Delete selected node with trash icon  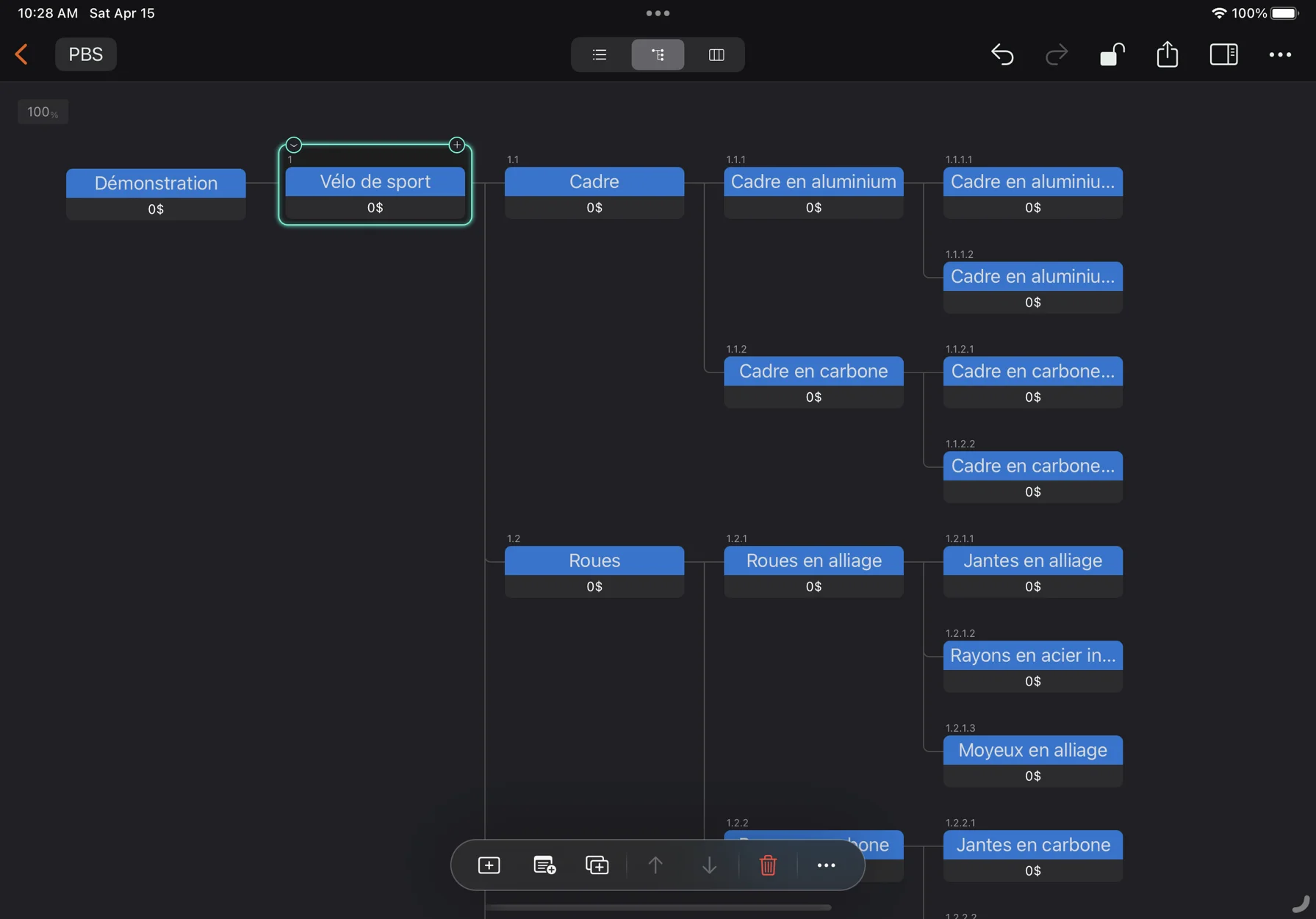pyautogui.click(x=768, y=865)
